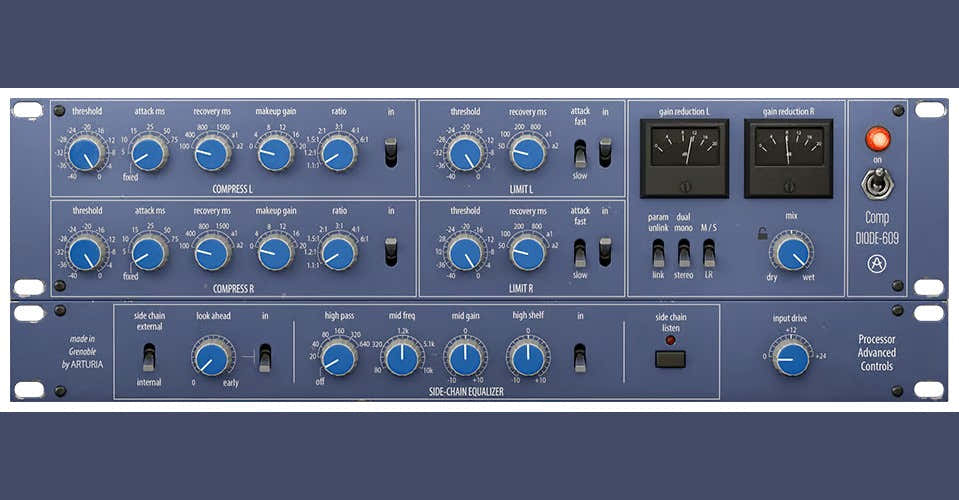Select the Compress L makeup gain knob
Screen dimensions: 959x500
tap(275, 154)
